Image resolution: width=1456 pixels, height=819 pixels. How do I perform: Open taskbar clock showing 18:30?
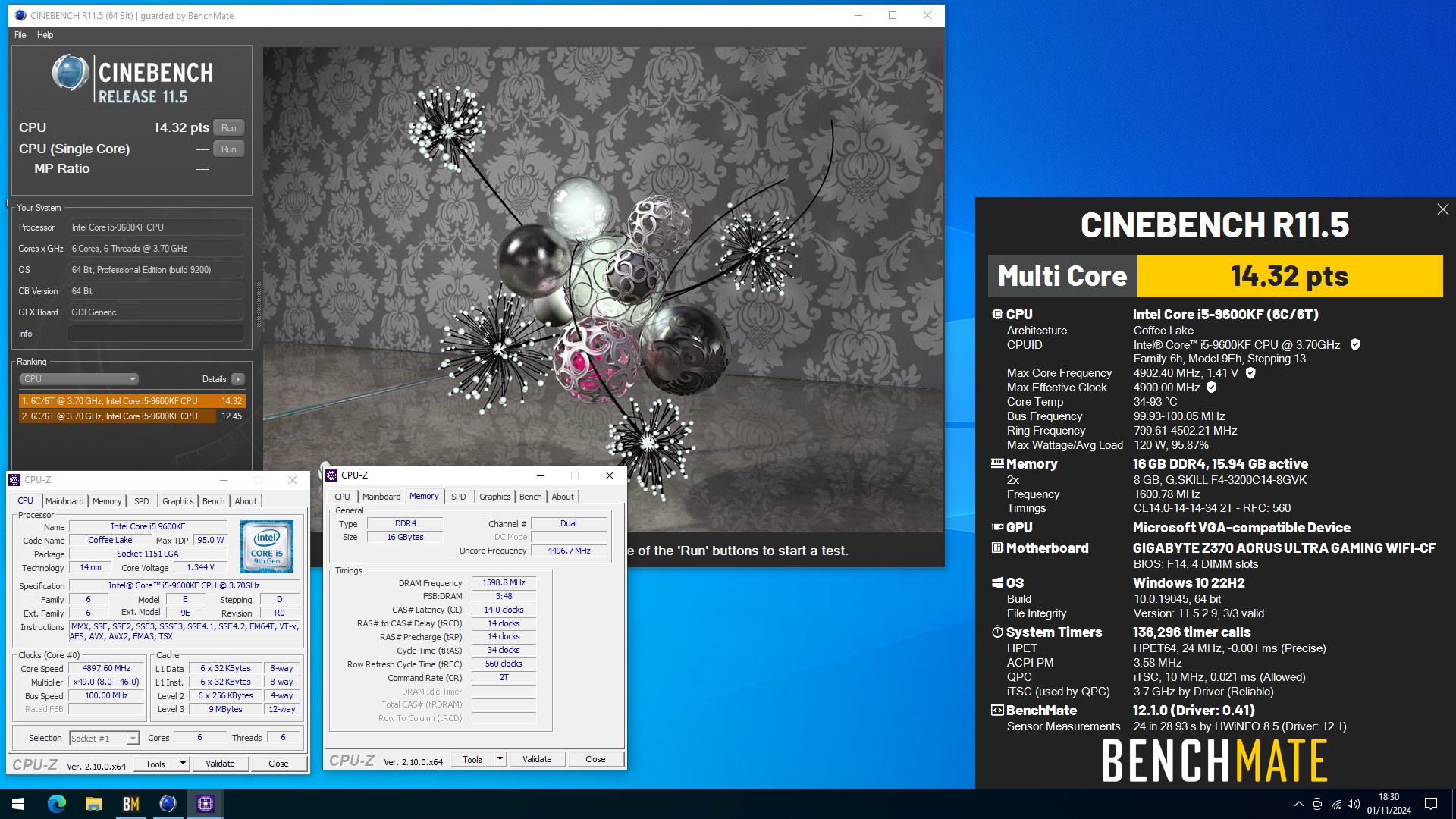coord(1389,804)
